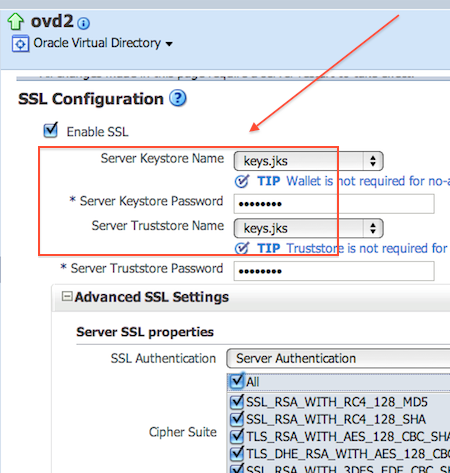Click the TIP icon under Server Keystore Name

pos(242,181)
